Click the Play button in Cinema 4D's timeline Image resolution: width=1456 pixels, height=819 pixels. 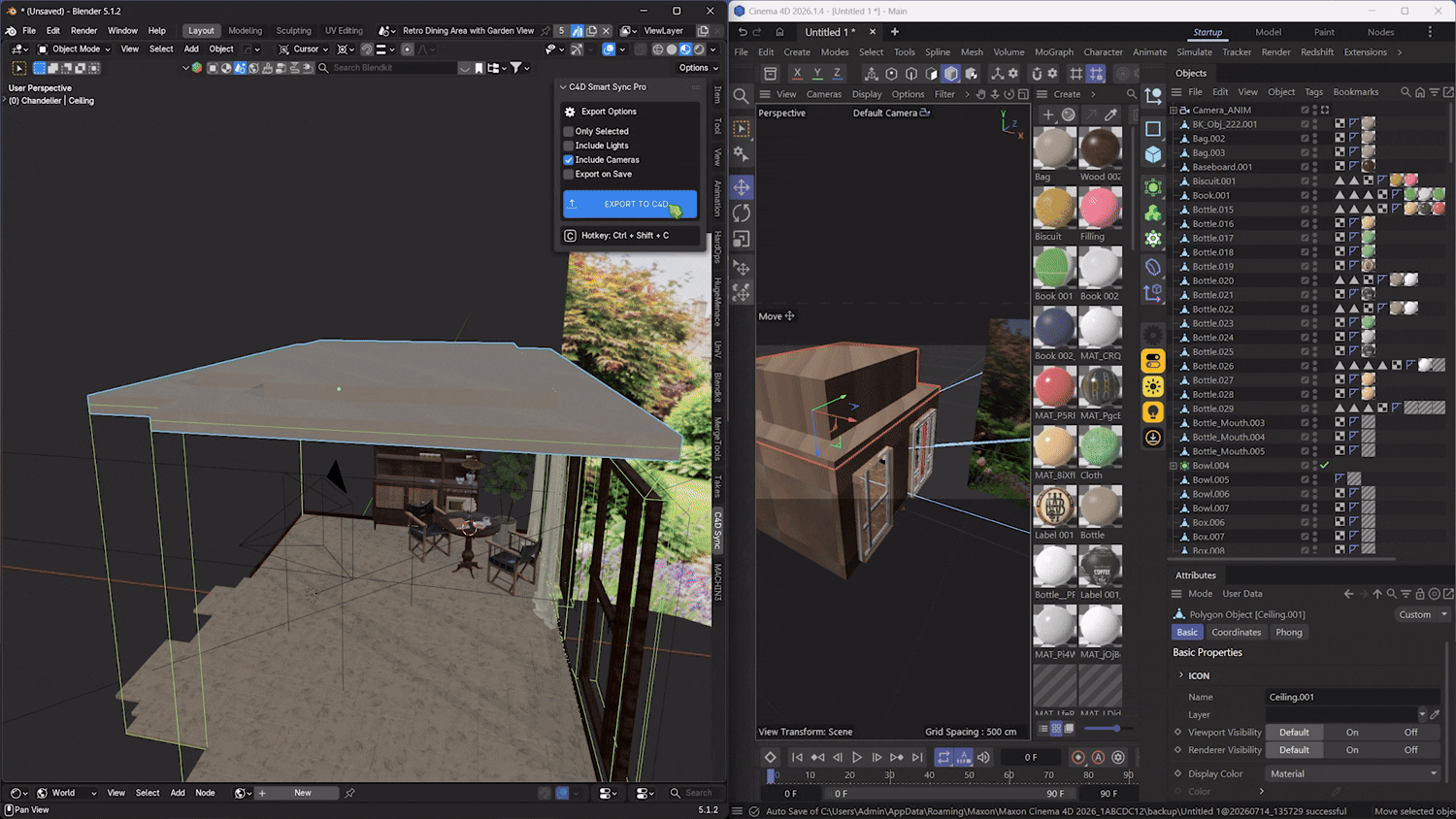click(x=857, y=757)
